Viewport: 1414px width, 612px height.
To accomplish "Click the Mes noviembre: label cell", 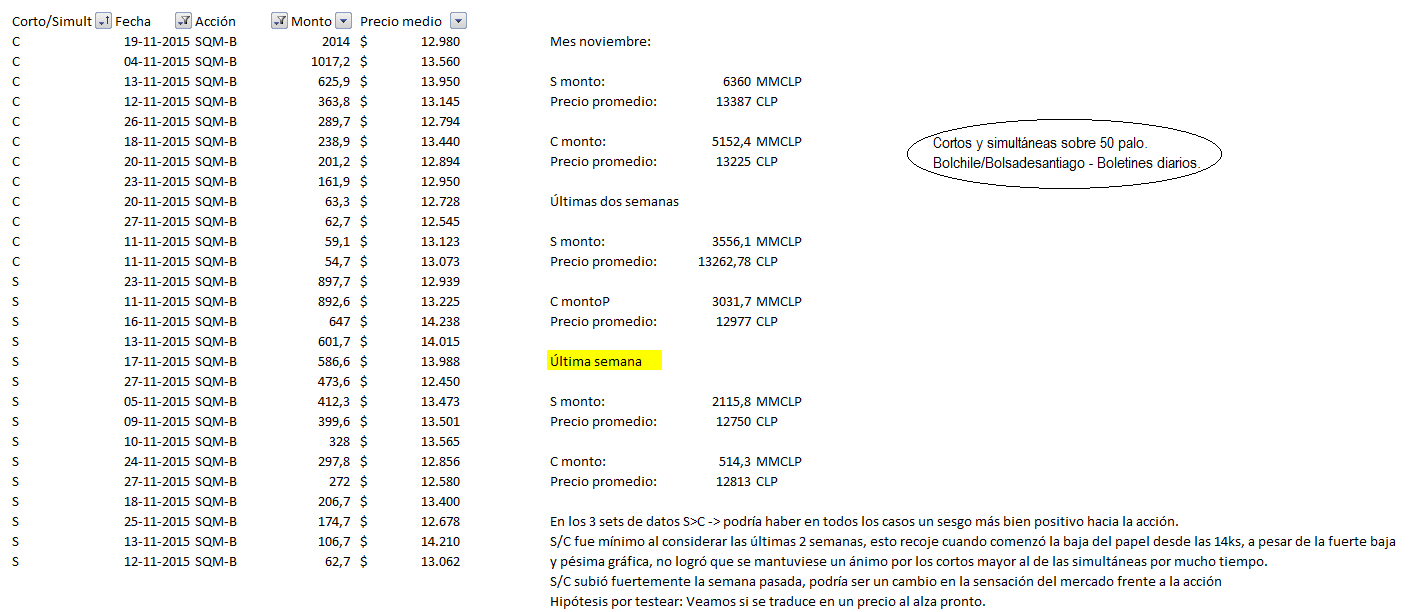I will 600,41.
